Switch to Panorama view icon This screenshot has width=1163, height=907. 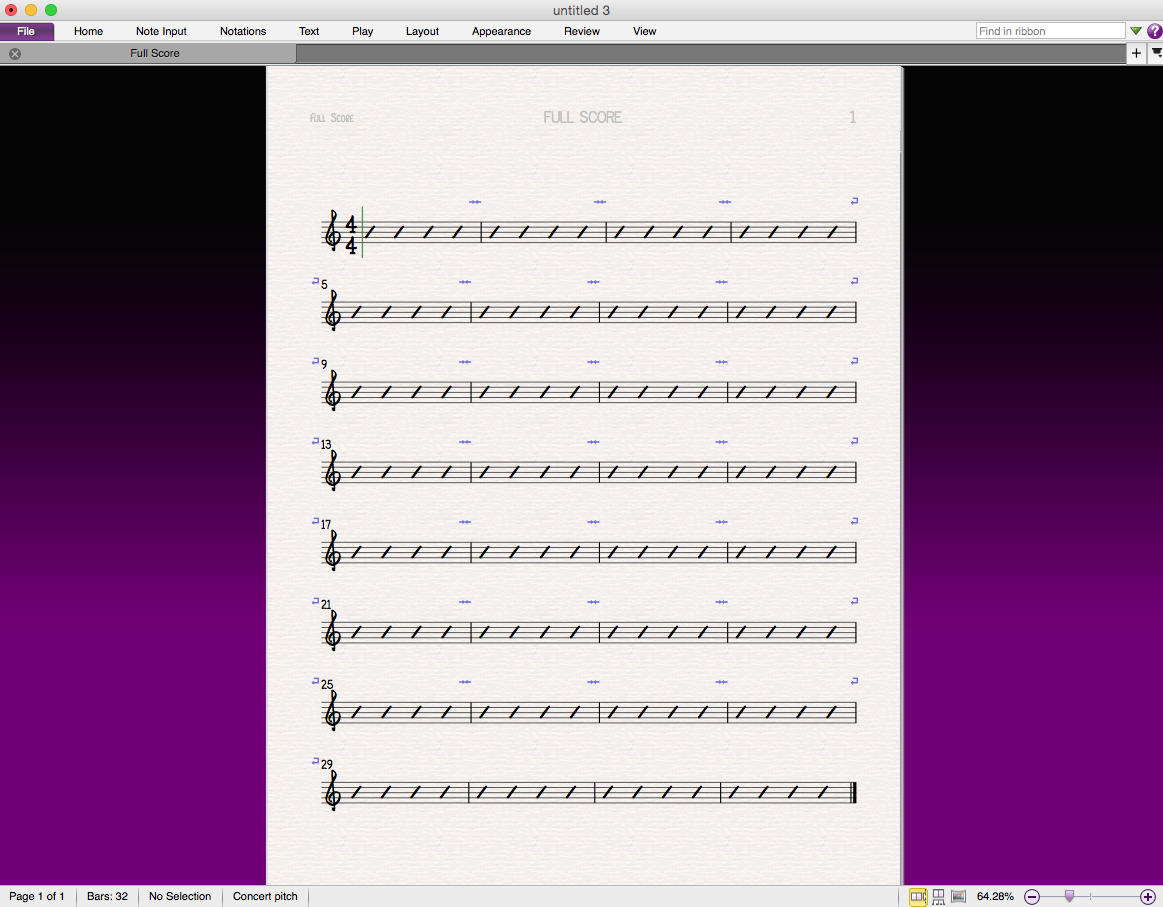938,897
